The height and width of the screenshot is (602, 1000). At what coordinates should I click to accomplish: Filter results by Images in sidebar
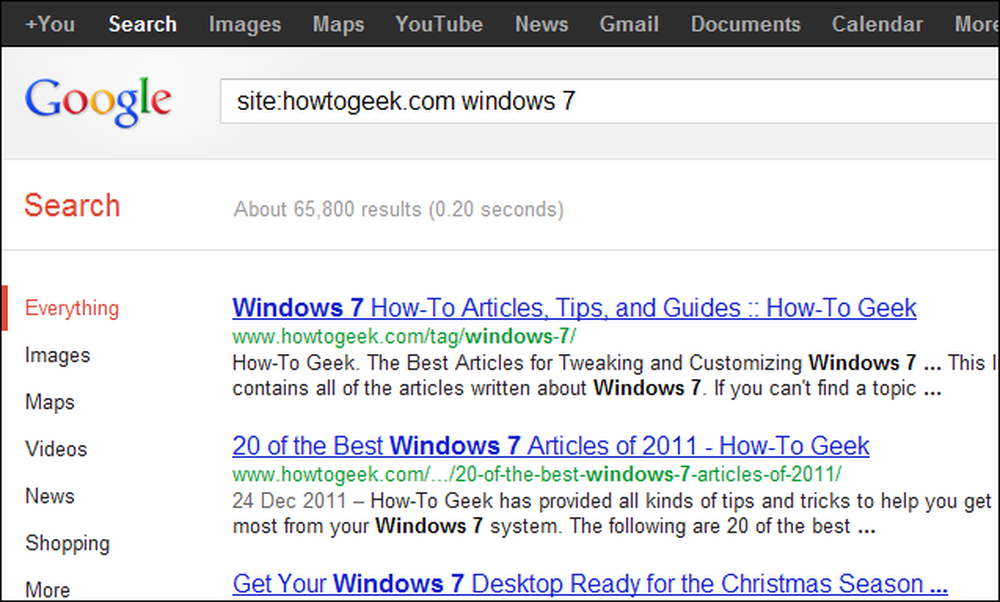pos(57,355)
